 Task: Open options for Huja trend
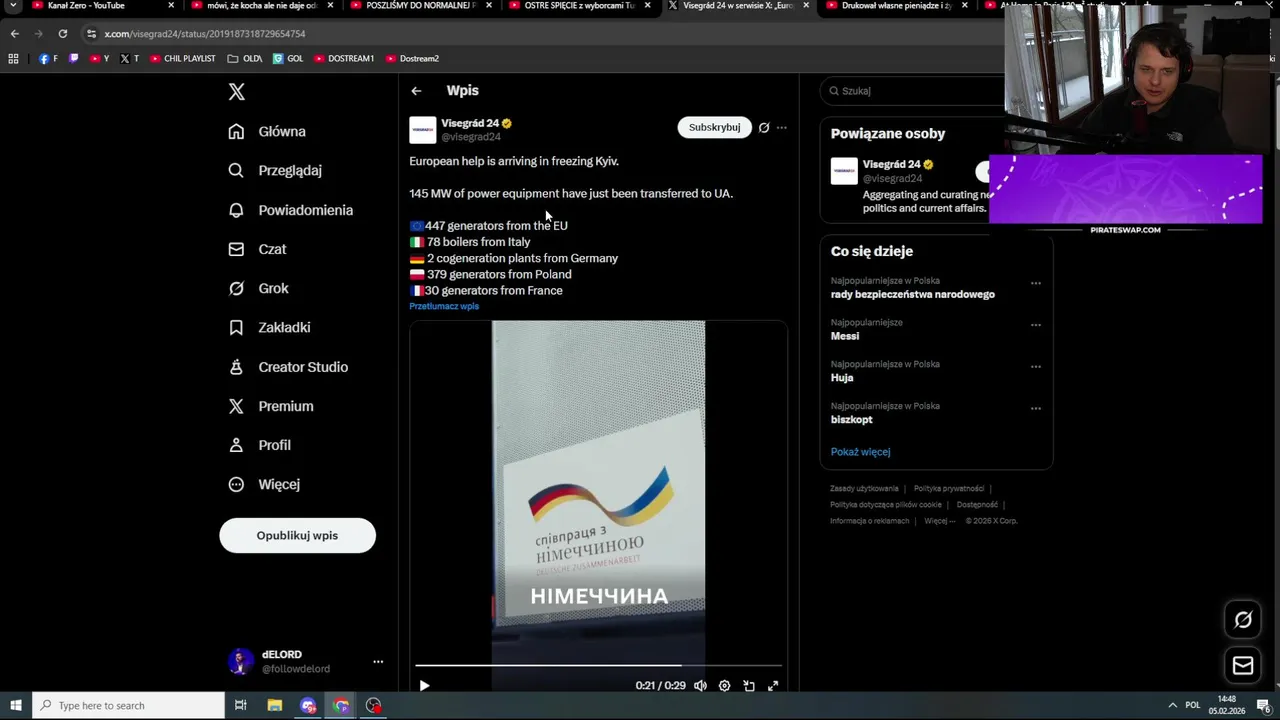pyautogui.click(x=1036, y=367)
